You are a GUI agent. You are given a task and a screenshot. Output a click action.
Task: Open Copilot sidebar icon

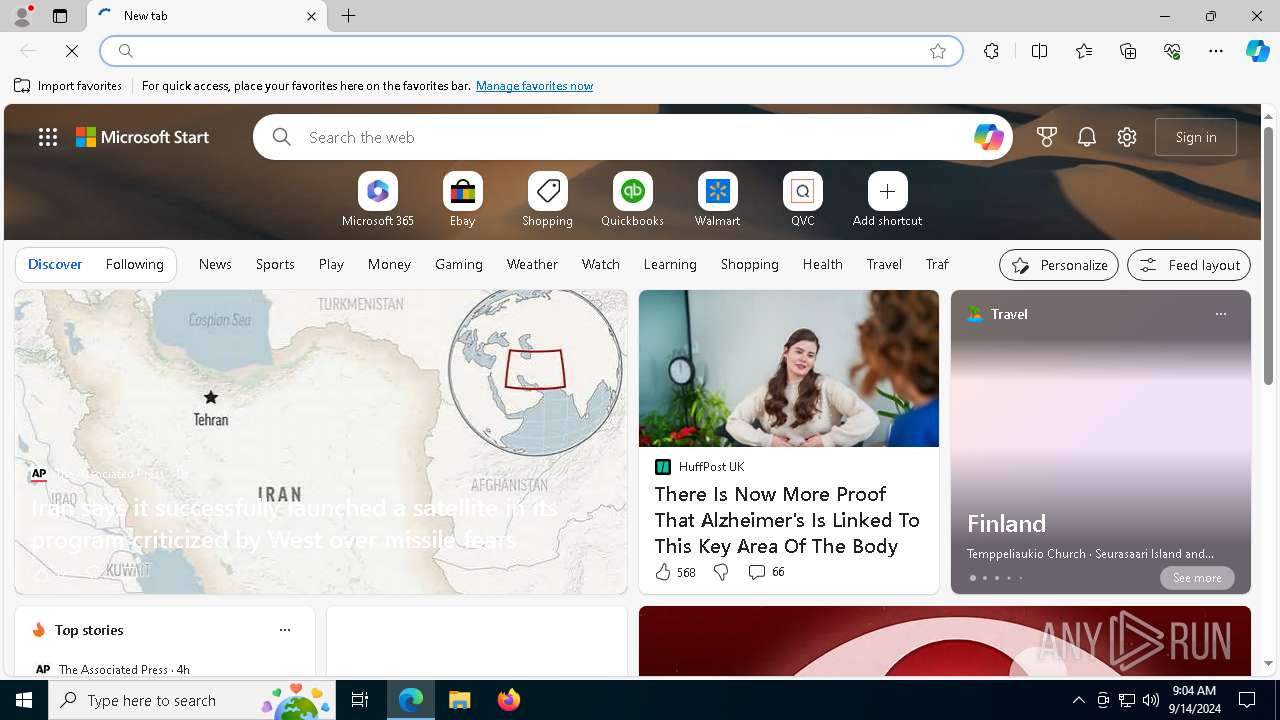1258,51
